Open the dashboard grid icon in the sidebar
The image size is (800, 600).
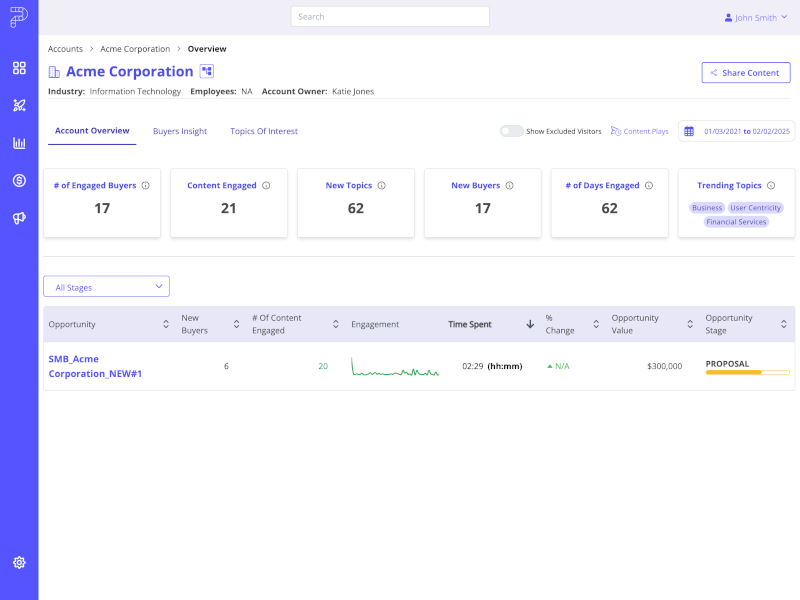pyautogui.click(x=19, y=68)
